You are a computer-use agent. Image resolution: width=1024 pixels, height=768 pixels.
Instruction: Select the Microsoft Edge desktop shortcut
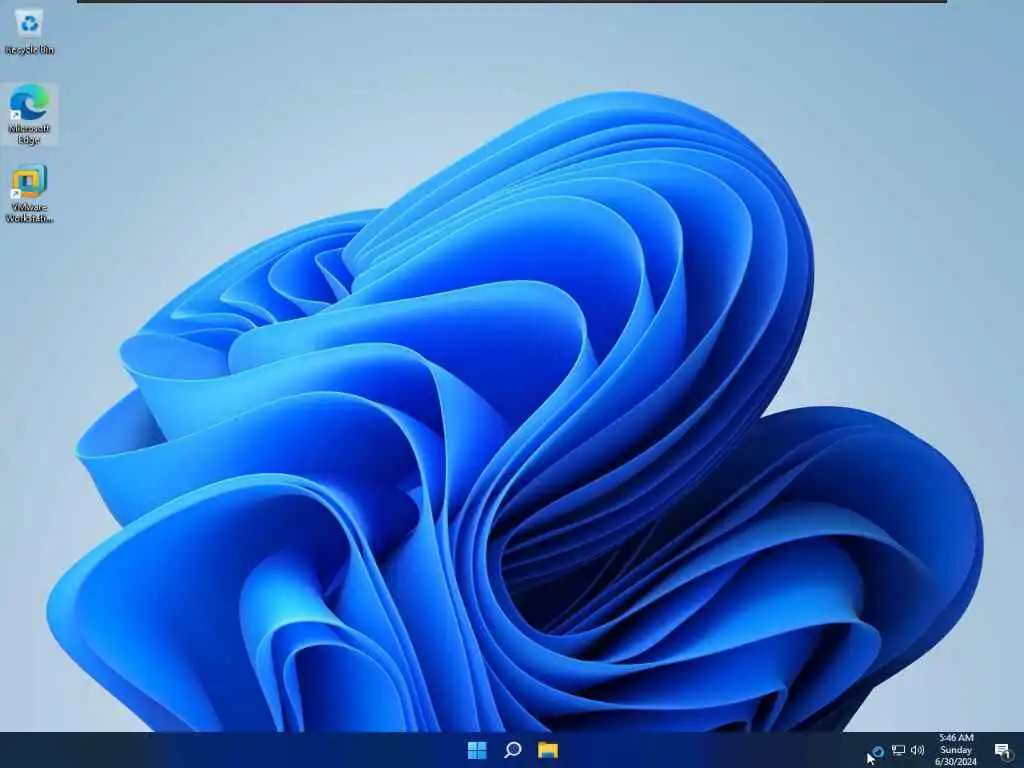[x=29, y=114]
